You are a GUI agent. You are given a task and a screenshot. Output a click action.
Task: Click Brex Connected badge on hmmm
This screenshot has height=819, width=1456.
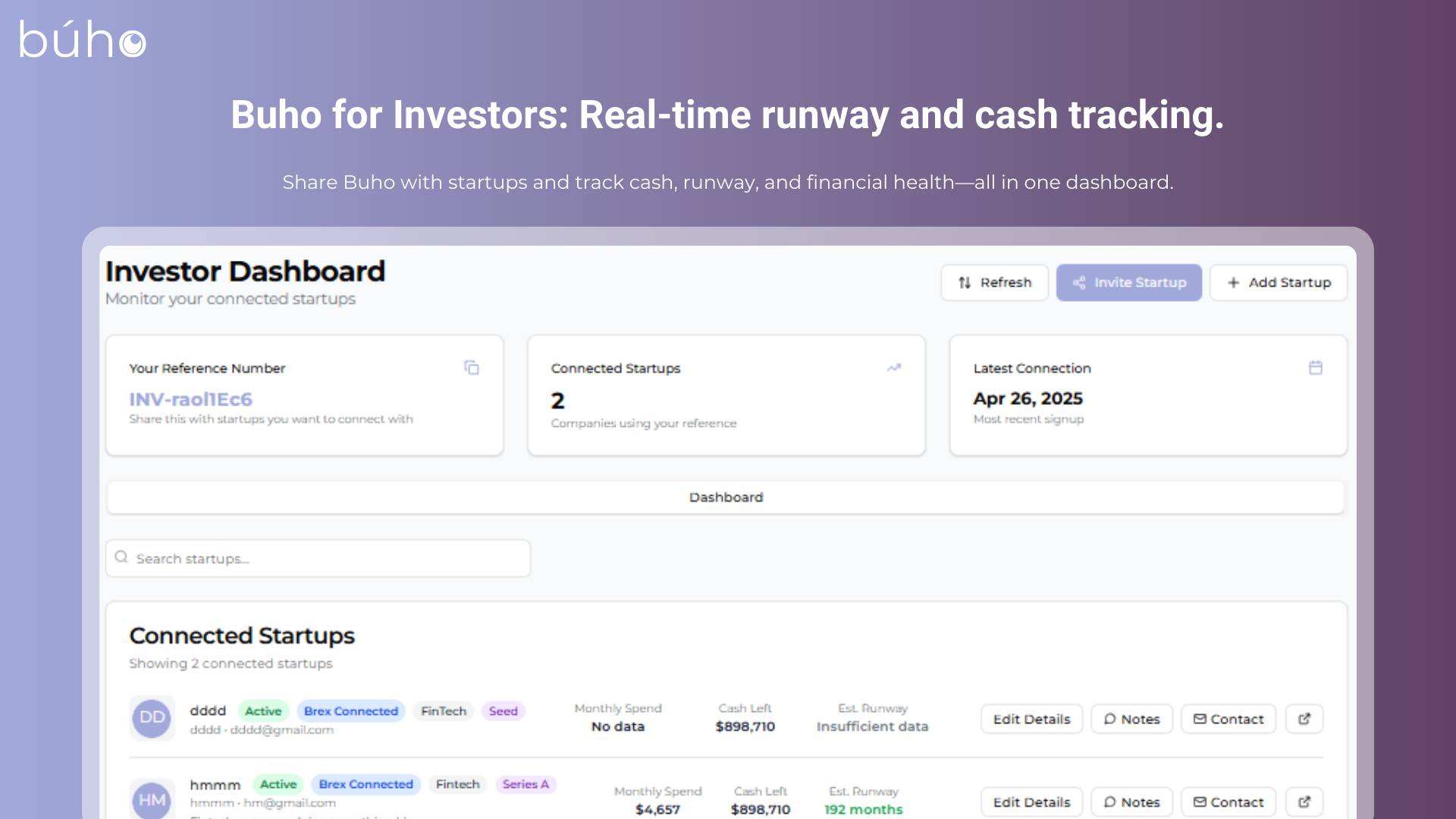pyautogui.click(x=366, y=784)
